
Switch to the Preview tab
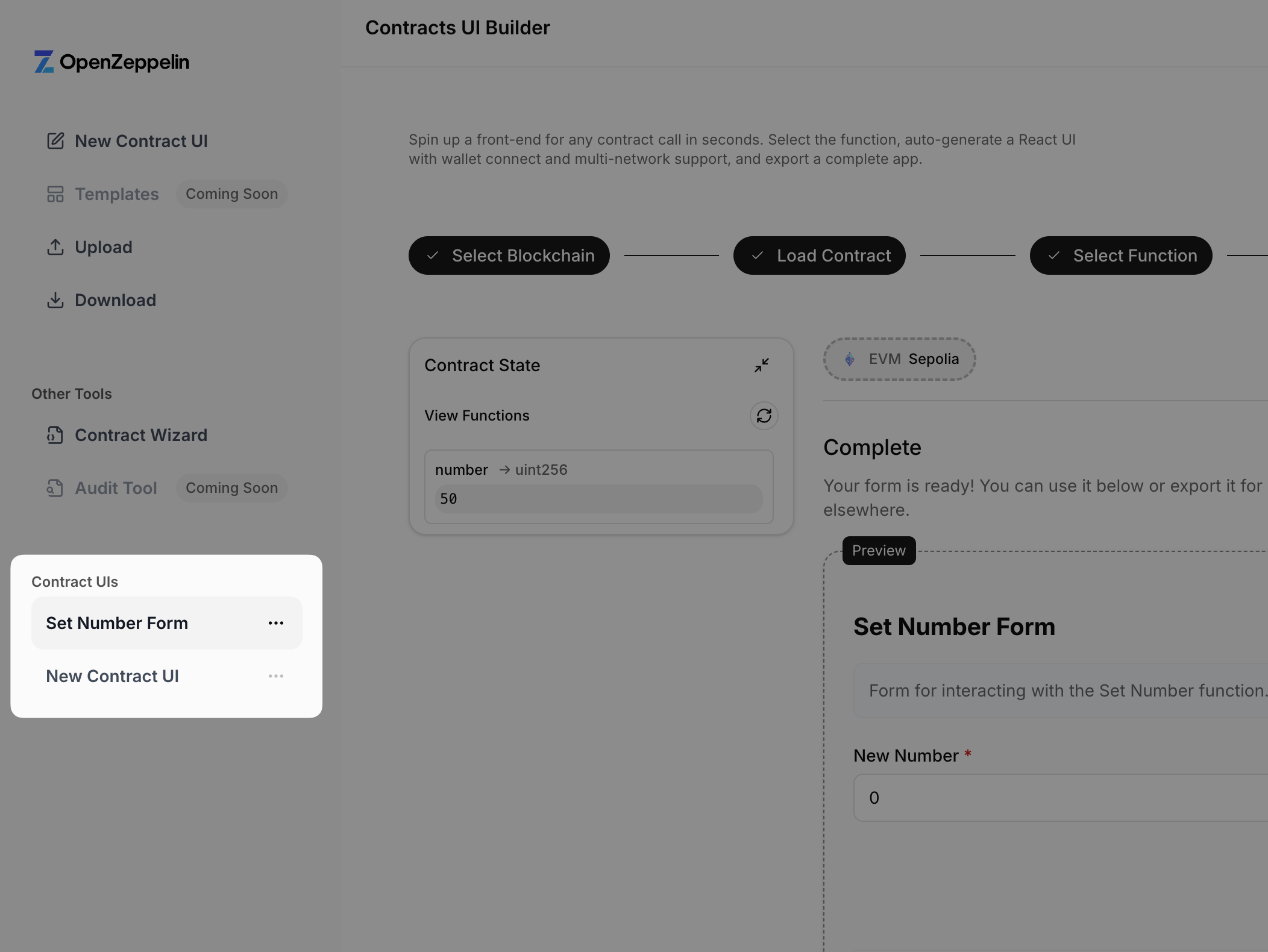[x=879, y=550]
